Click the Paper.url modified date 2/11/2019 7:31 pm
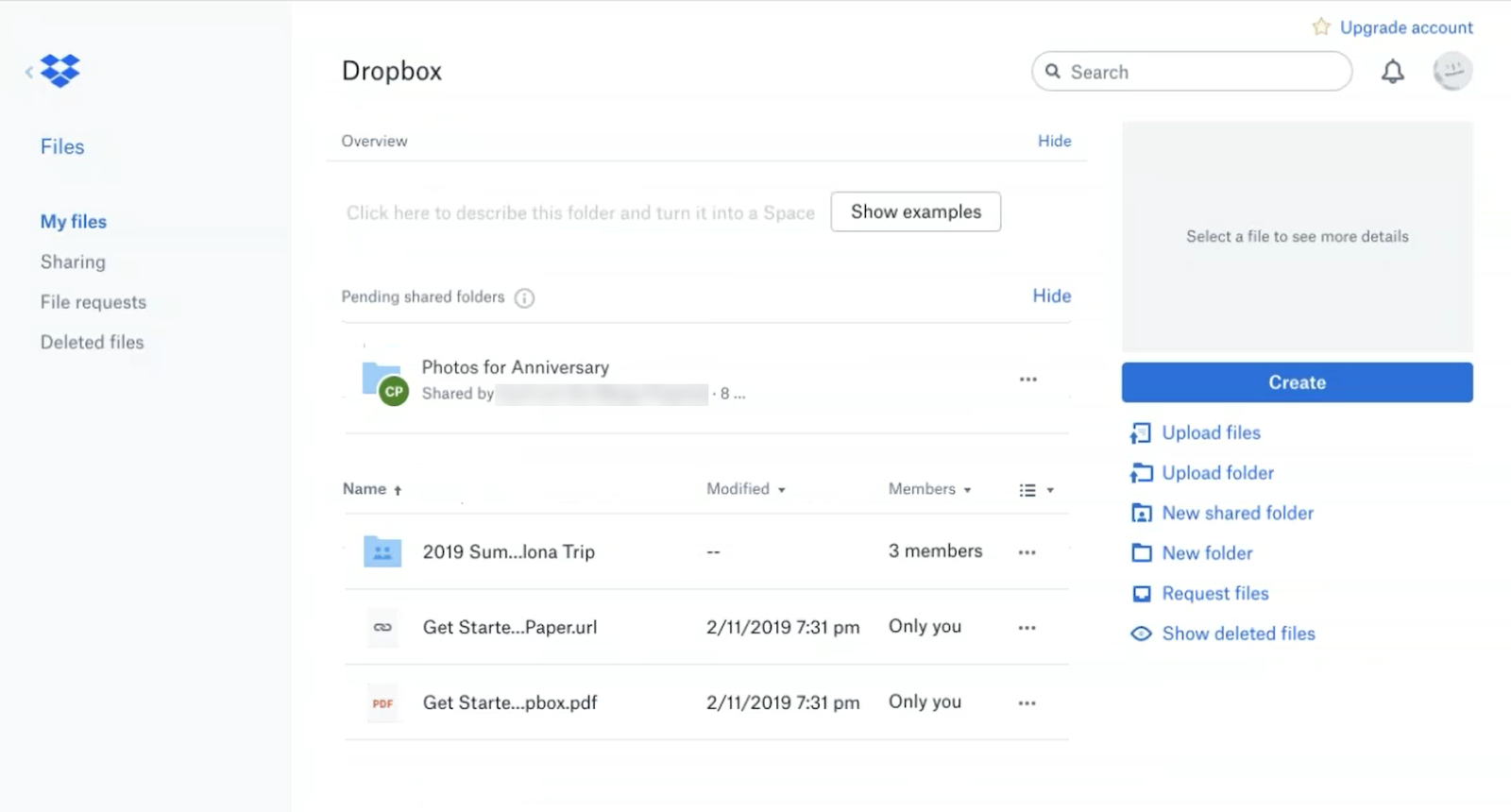 783,628
